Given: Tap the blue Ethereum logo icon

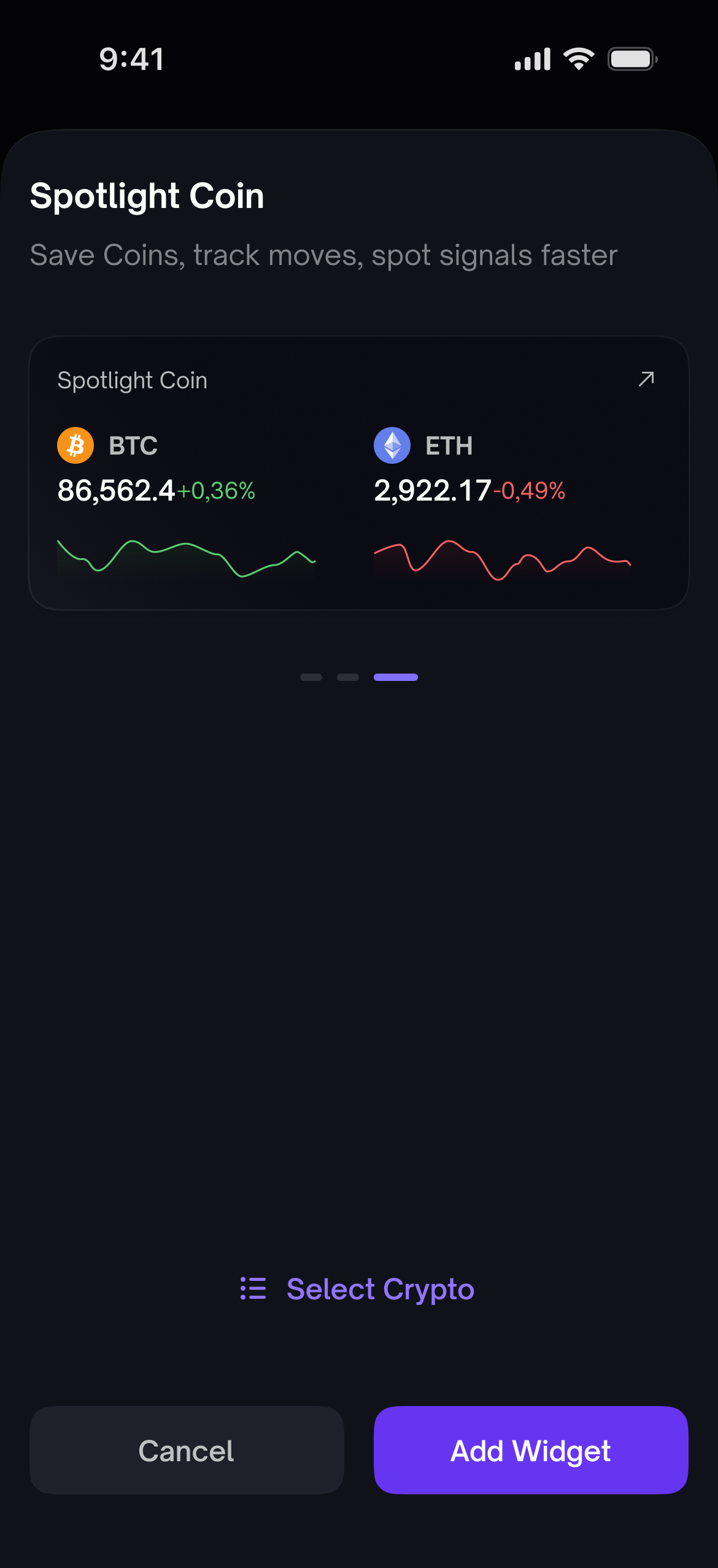Looking at the screenshot, I should pos(392,445).
